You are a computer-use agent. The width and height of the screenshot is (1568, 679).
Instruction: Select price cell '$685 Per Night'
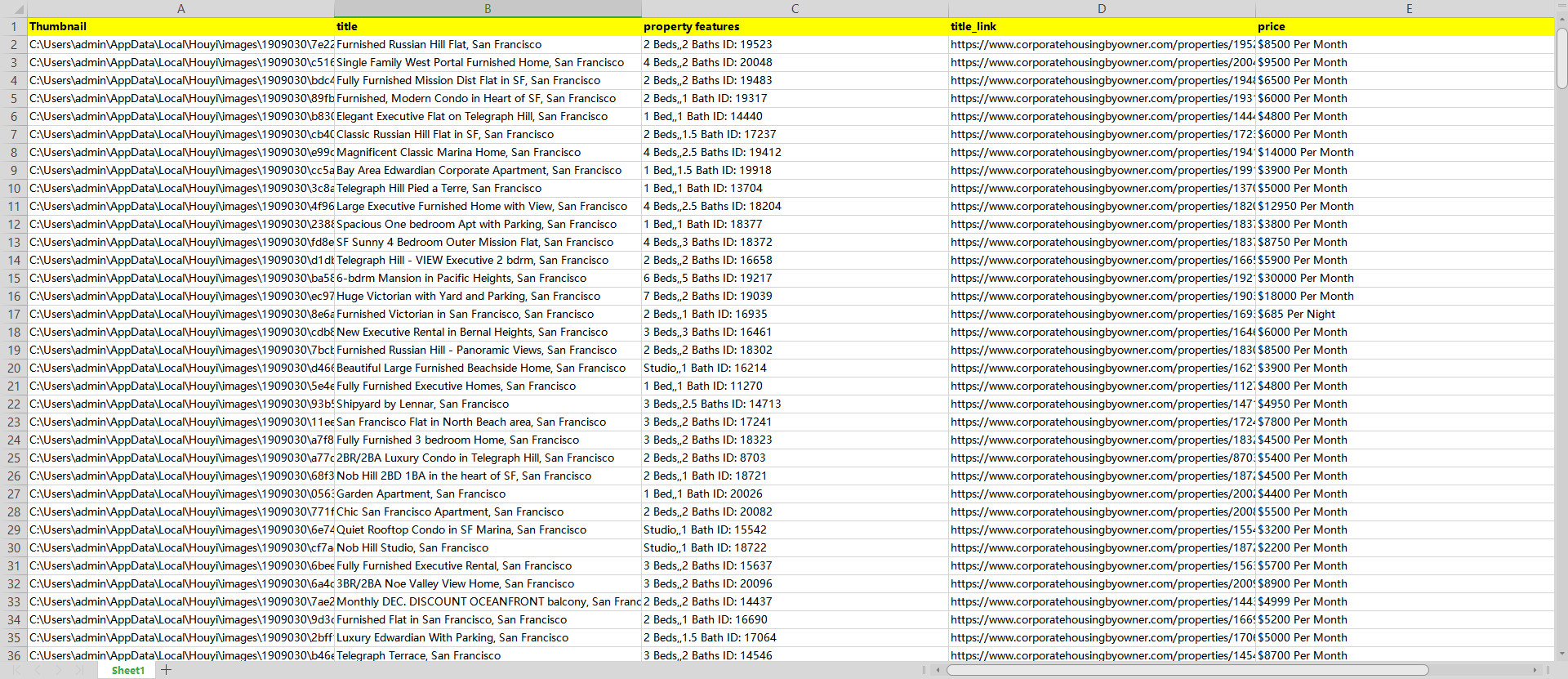click(x=1405, y=314)
